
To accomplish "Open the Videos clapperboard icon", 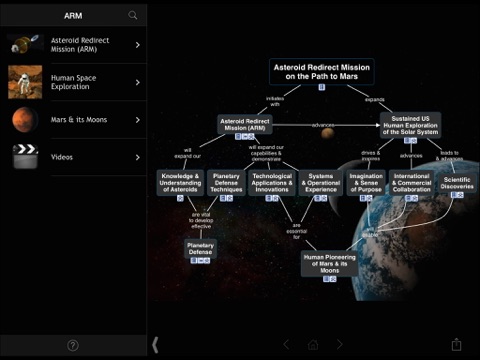I will pos(25,157).
